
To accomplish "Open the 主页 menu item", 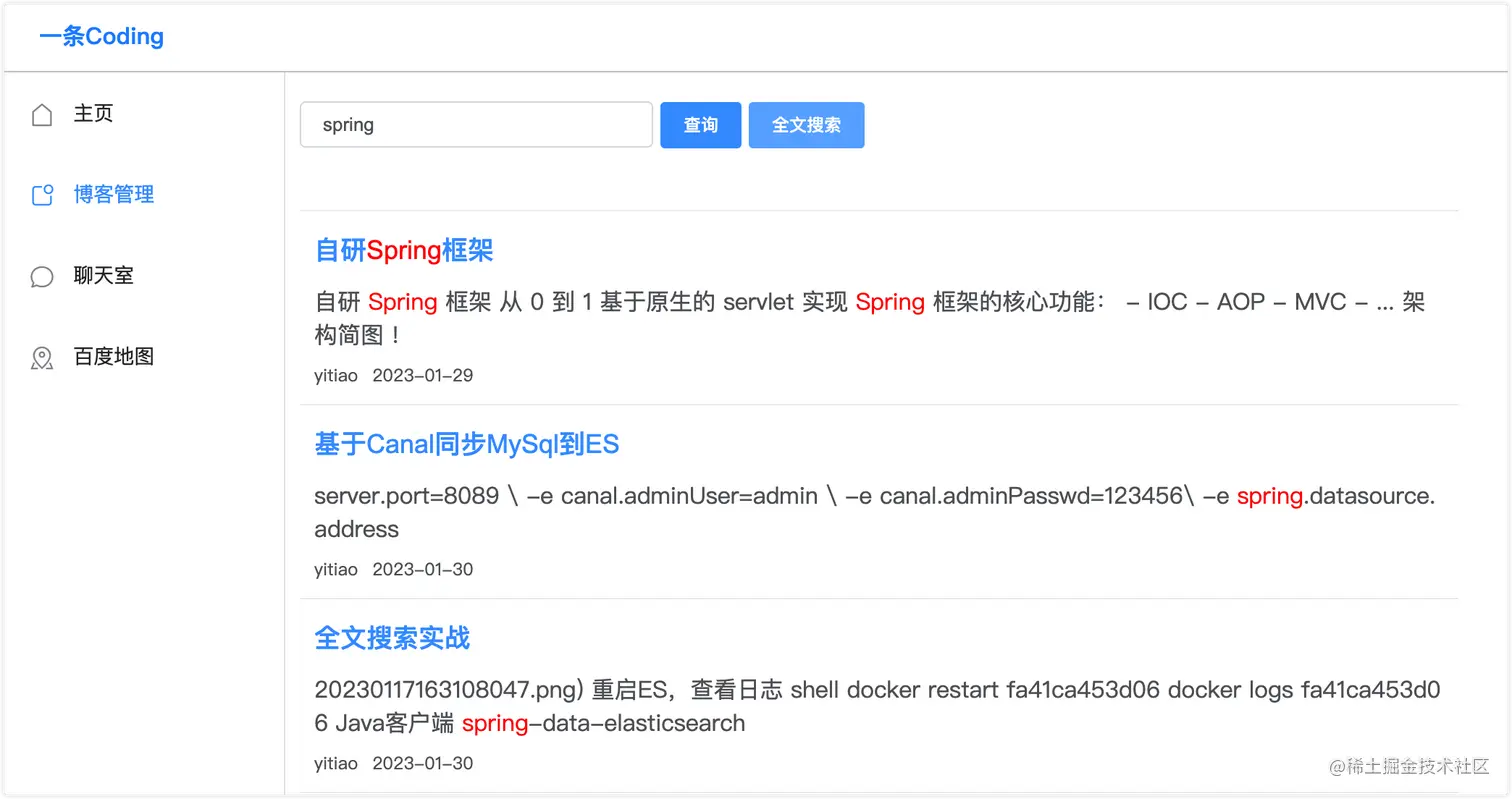I will (x=93, y=114).
